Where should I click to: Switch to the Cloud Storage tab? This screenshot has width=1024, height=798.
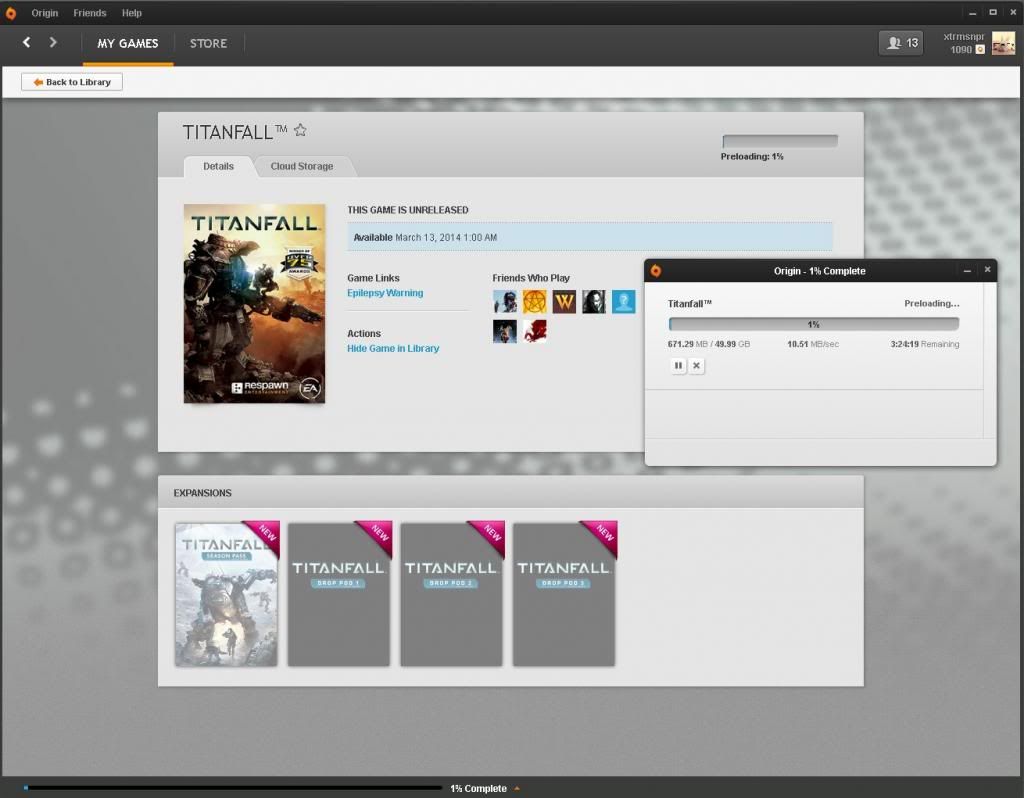click(301, 166)
